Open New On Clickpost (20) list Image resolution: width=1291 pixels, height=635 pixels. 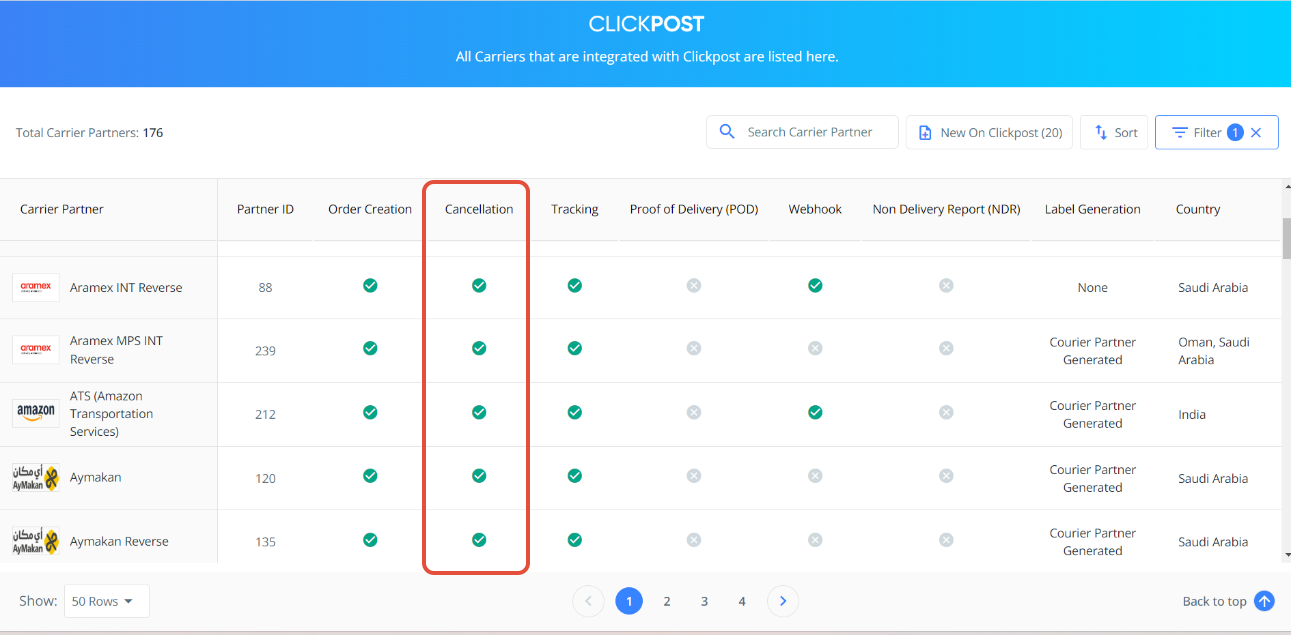989,132
